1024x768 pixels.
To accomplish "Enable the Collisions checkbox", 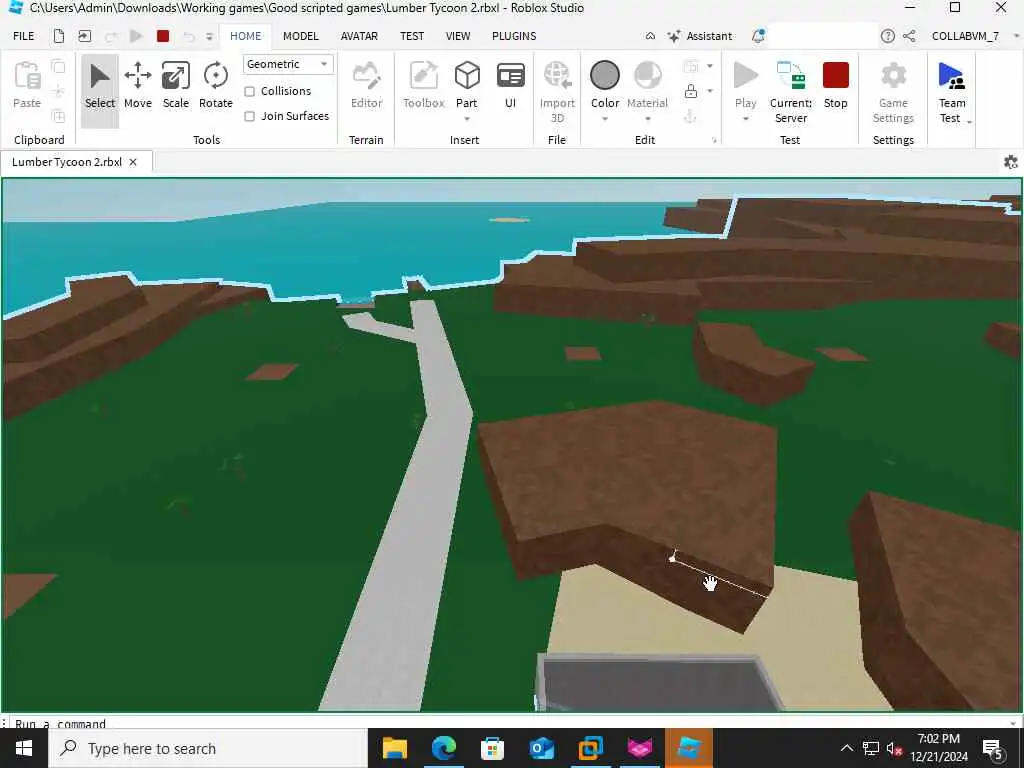I will [249, 91].
